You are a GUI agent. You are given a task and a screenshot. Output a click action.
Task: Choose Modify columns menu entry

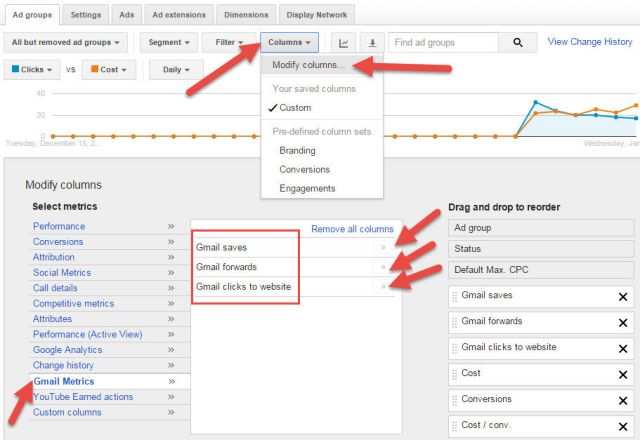(309, 65)
